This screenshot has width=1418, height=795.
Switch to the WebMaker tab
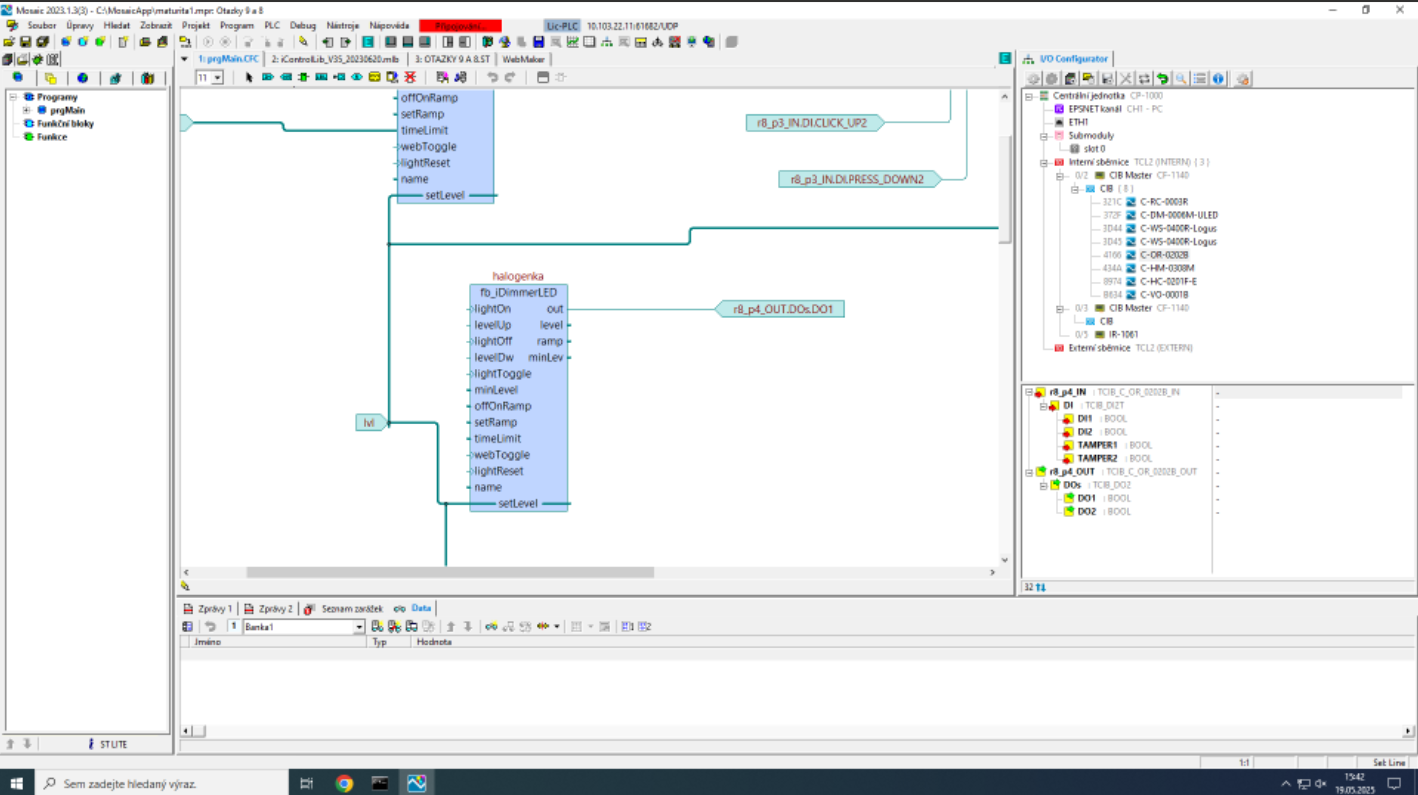pos(523,59)
